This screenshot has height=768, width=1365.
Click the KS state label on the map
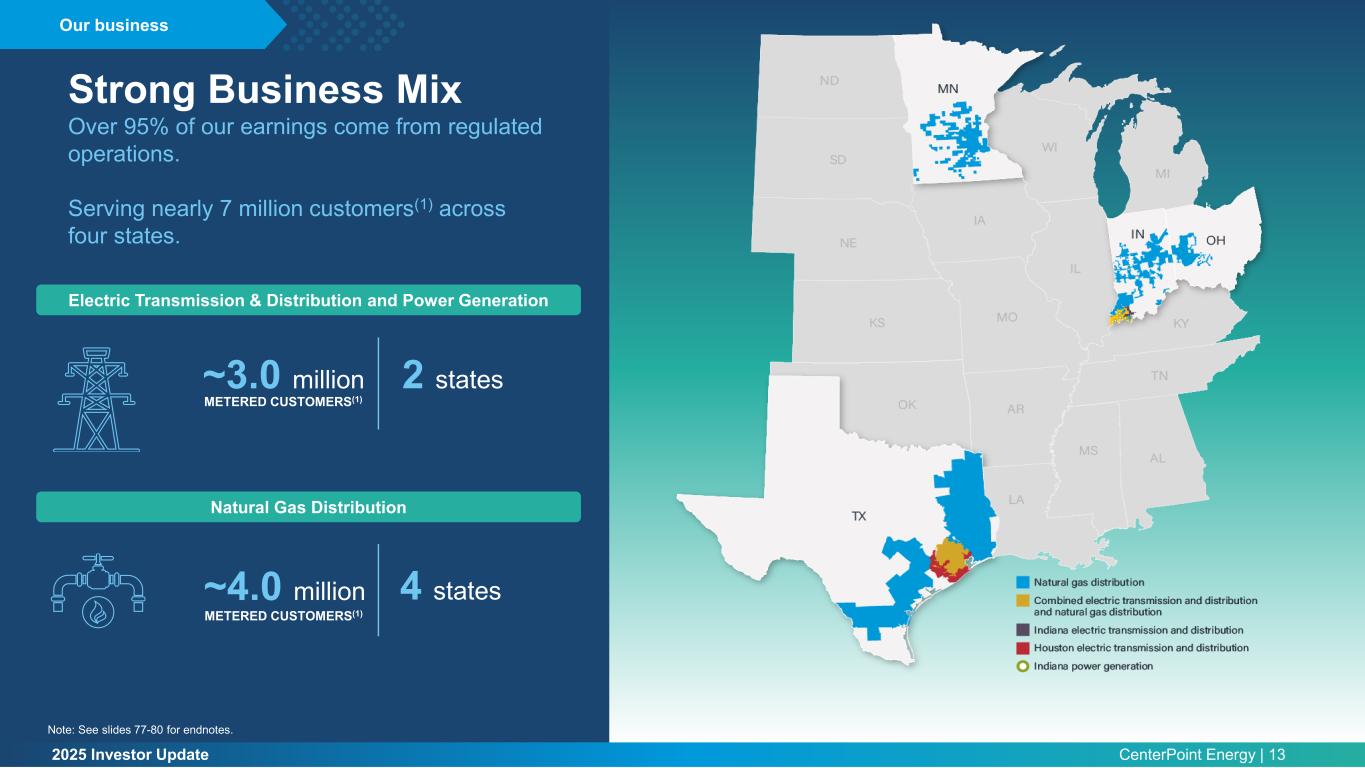[x=877, y=323]
